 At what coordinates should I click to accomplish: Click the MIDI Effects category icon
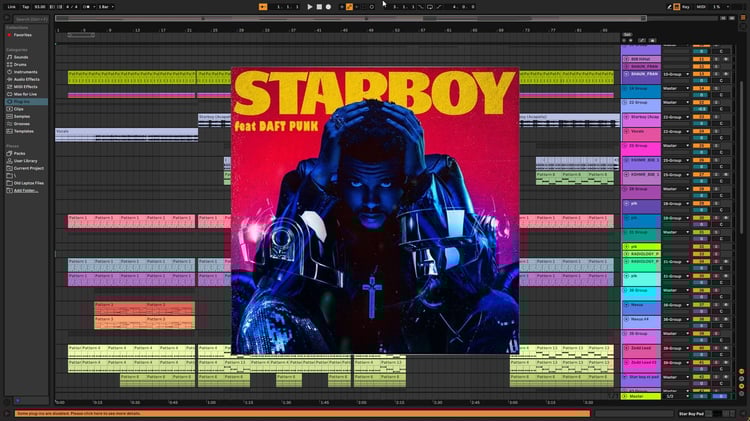[x=9, y=87]
